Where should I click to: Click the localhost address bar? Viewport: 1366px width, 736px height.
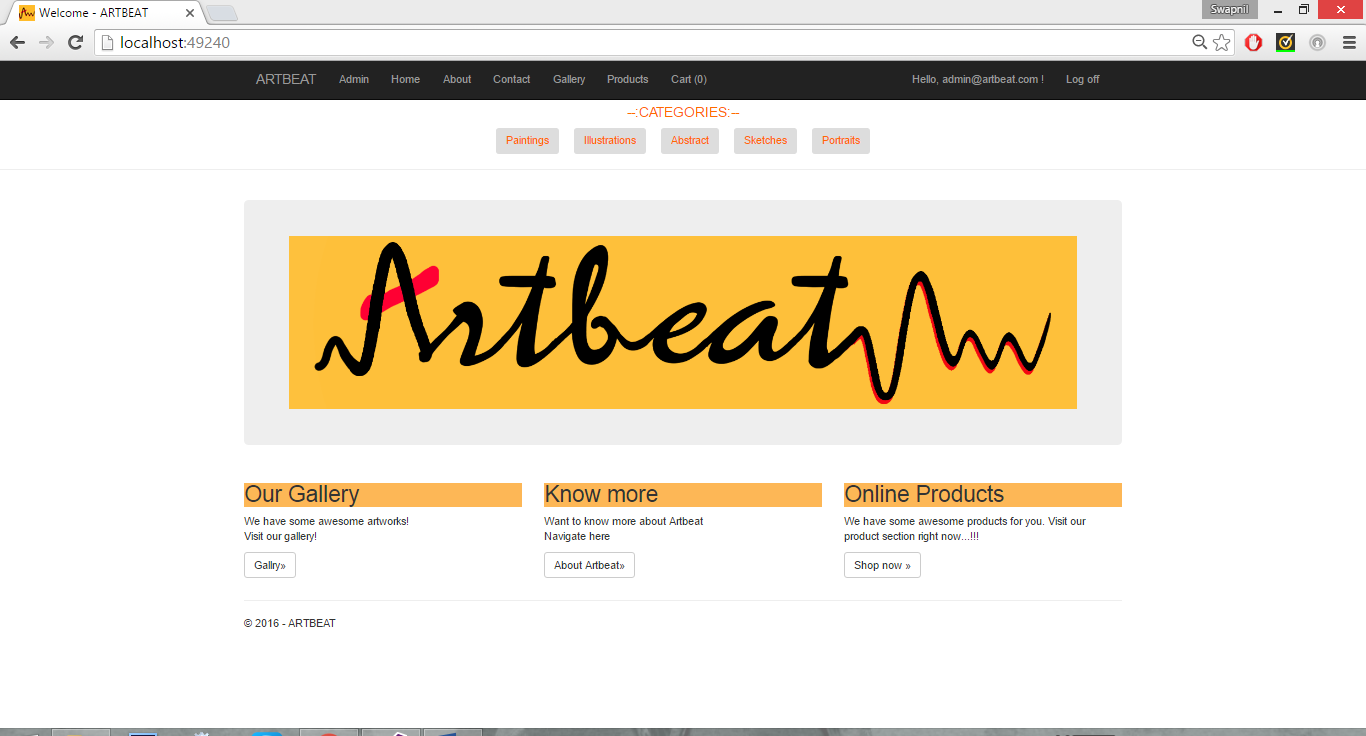[400, 42]
